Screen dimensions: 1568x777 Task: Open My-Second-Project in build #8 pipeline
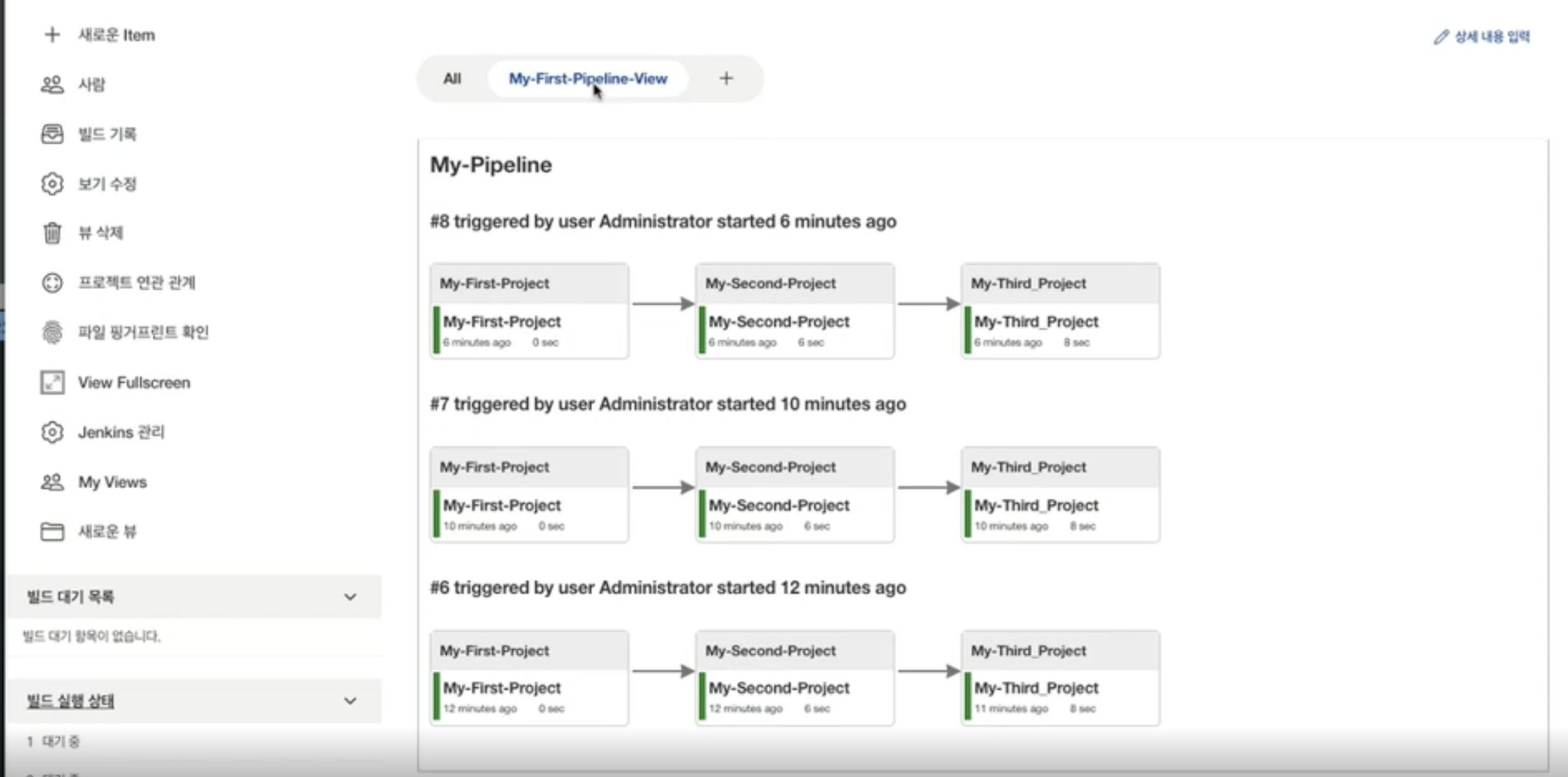(x=778, y=321)
